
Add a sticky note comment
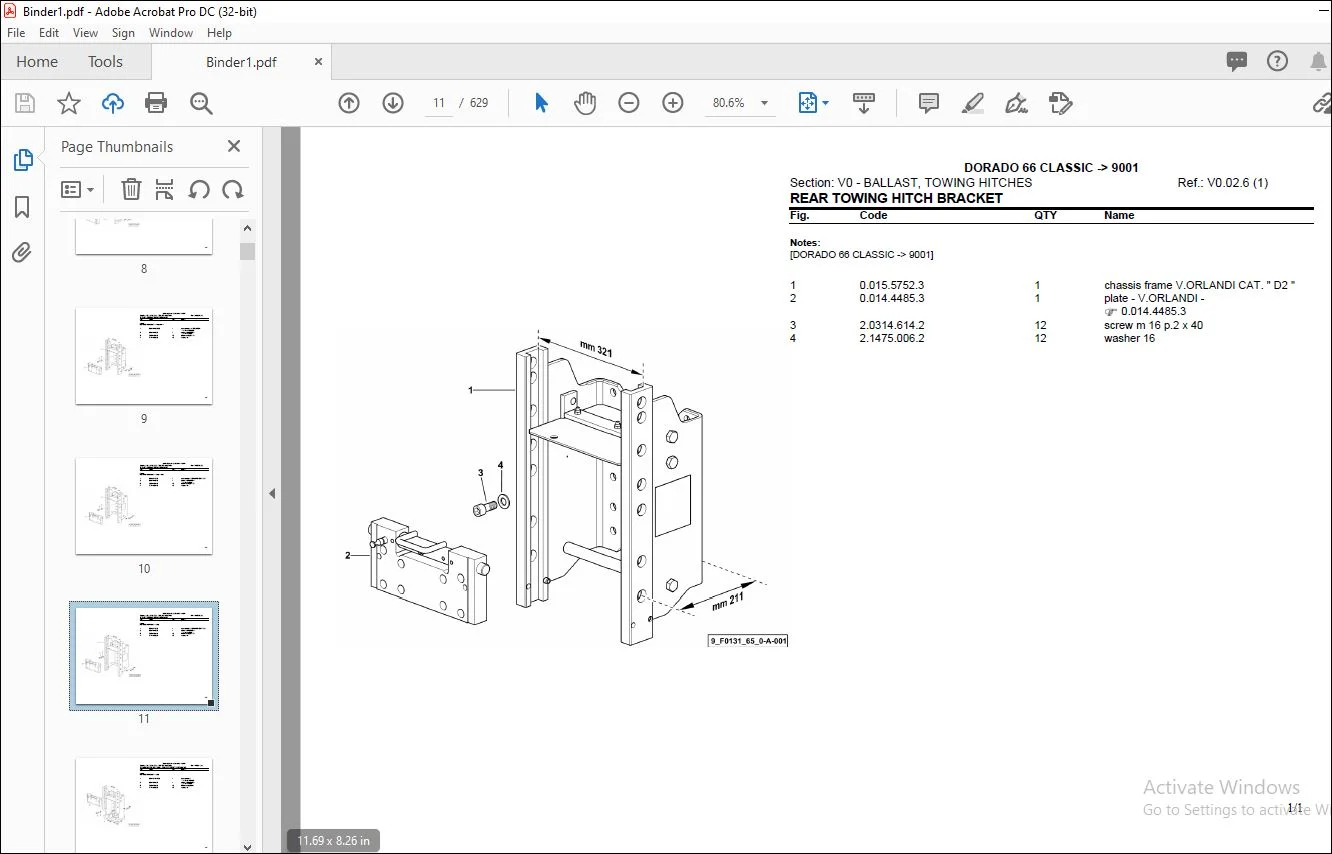(929, 103)
